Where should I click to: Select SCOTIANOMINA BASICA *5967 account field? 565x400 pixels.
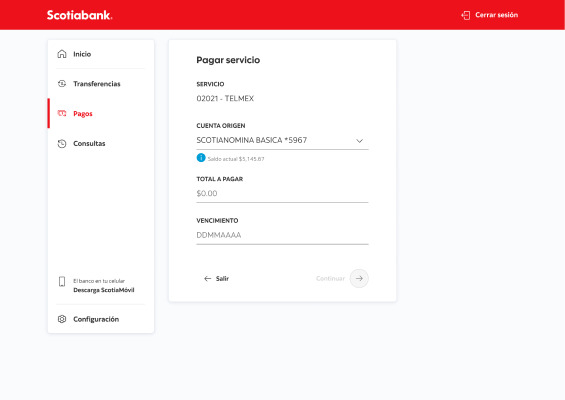coord(282,141)
